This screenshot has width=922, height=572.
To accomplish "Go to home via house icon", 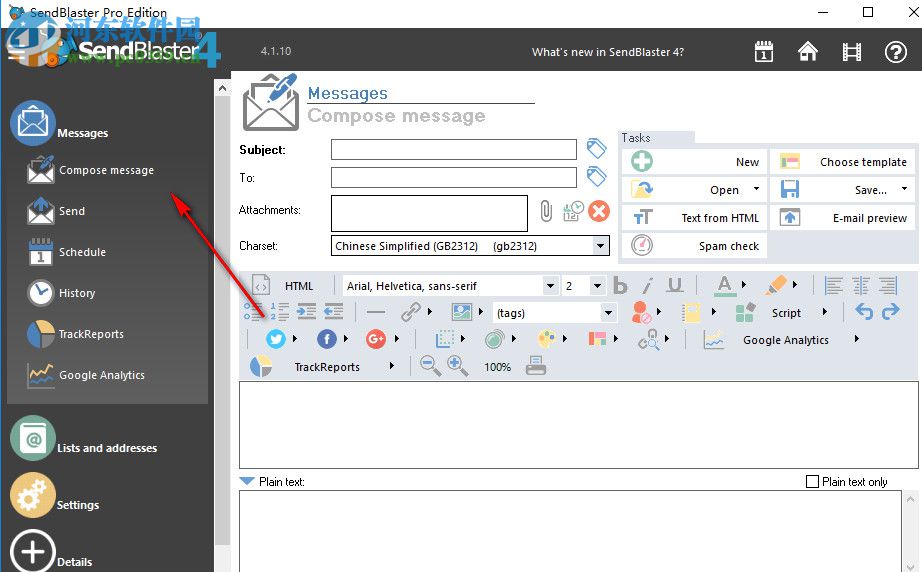I will point(807,52).
